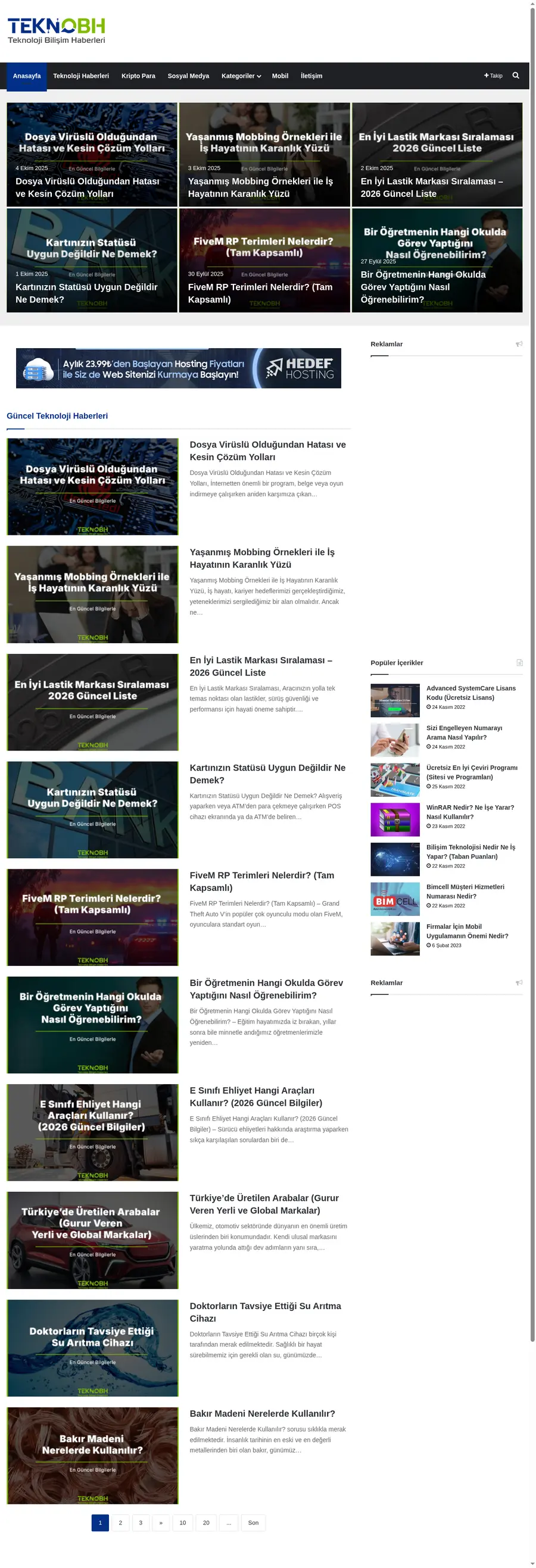Image resolution: width=536 pixels, height=1568 pixels.
Task: Click BIMCELL logo thumbnail in popular posts
Action: click(x=395, y=899)
